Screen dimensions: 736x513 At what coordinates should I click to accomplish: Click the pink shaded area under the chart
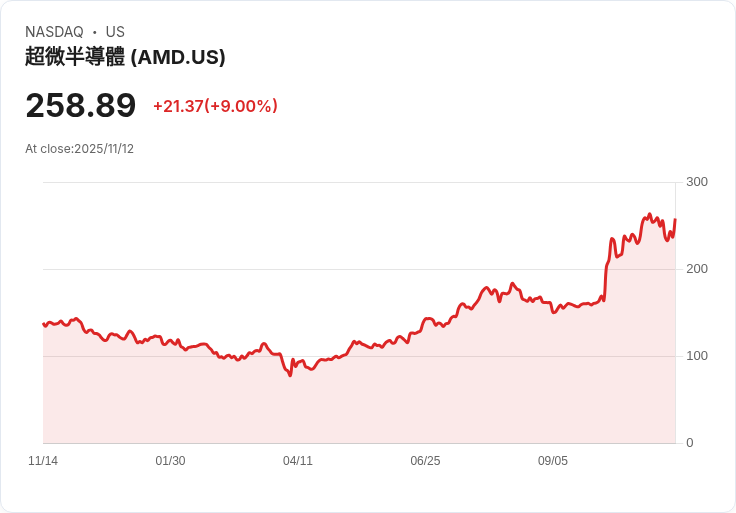pyautogui.click(x=400, y=400)
